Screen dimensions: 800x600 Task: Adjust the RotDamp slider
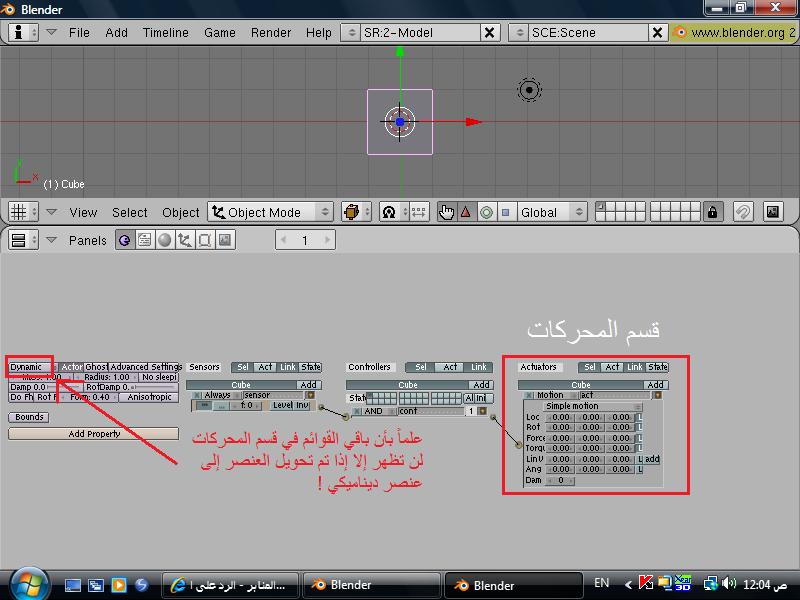(131, 387)
